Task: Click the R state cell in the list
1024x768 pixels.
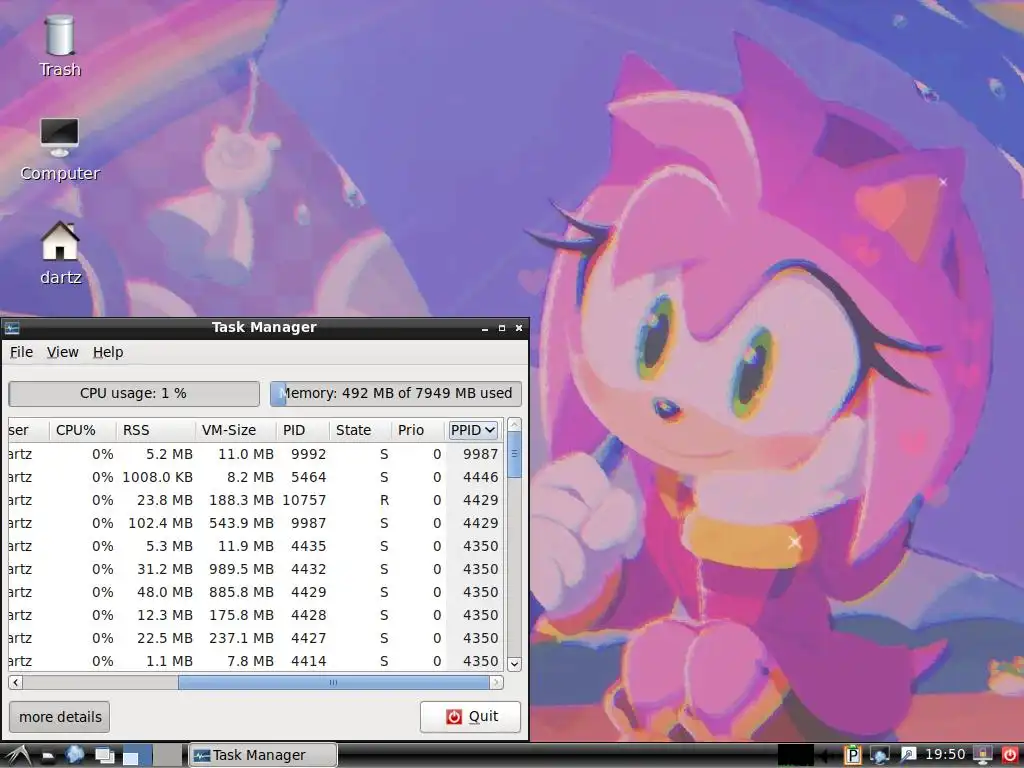Action: click(x=384, y=500)
